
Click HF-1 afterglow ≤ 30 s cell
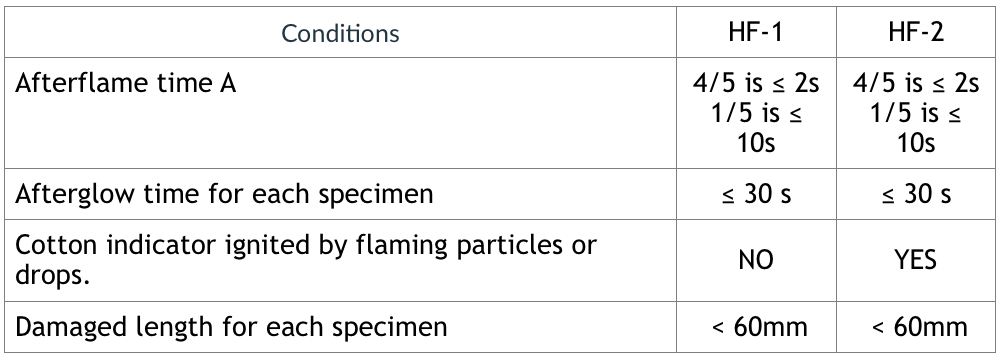[756, 194]
